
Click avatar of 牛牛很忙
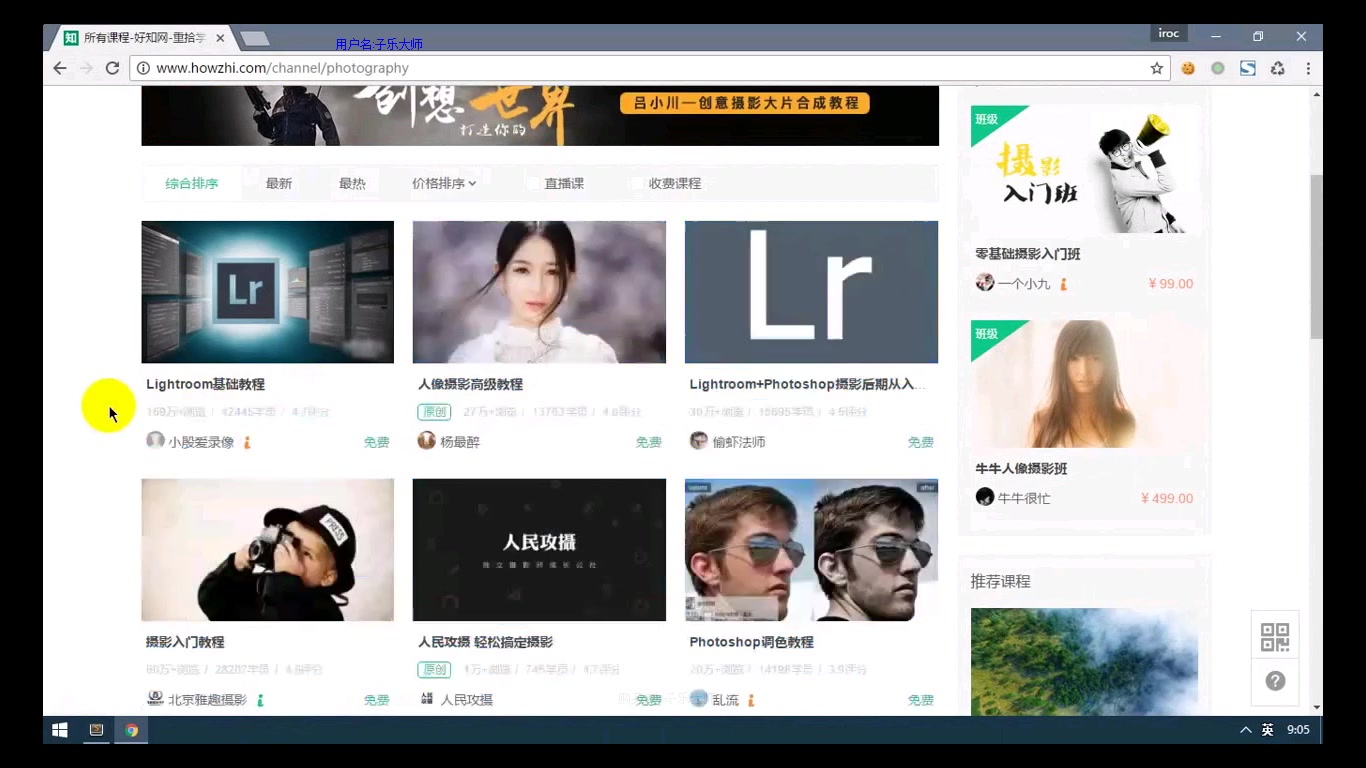coord(985,497)
